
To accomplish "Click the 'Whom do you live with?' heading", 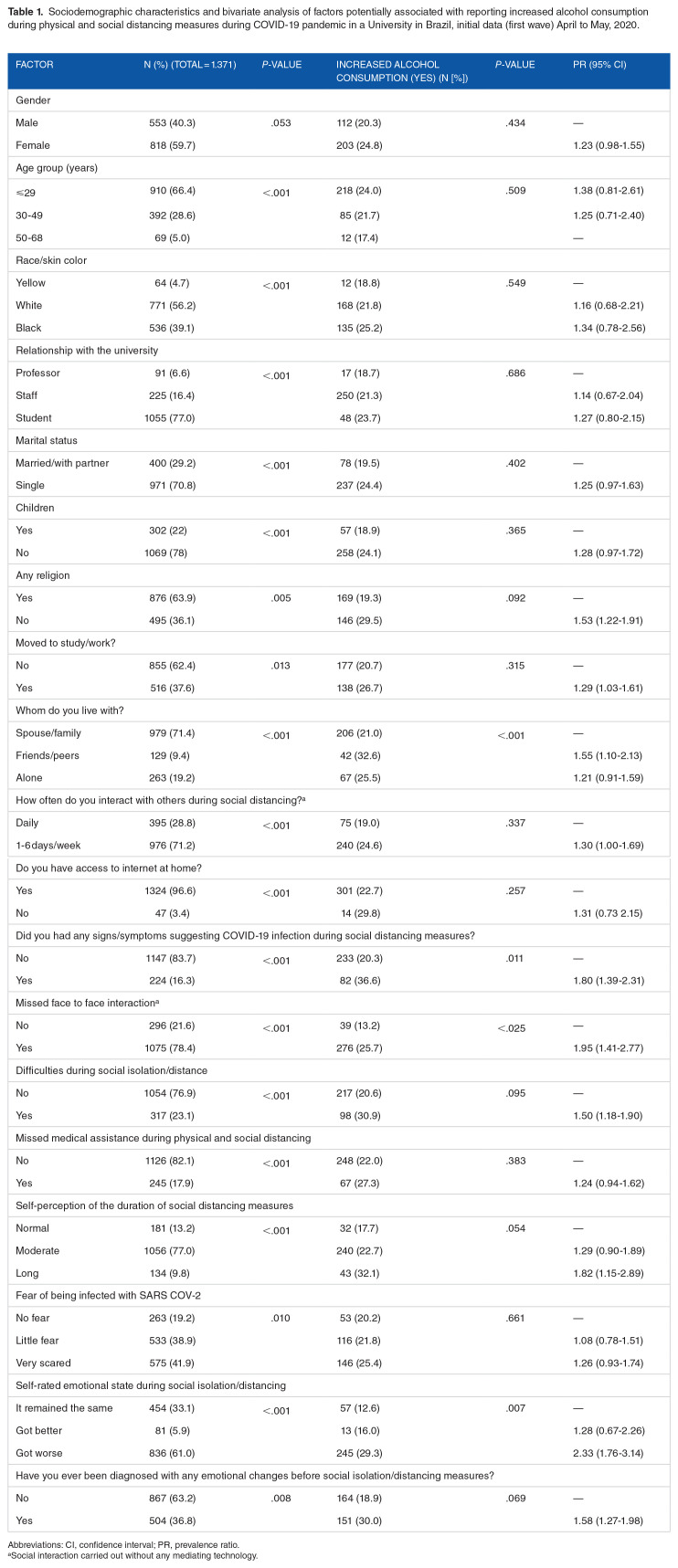I will (65, 711).
